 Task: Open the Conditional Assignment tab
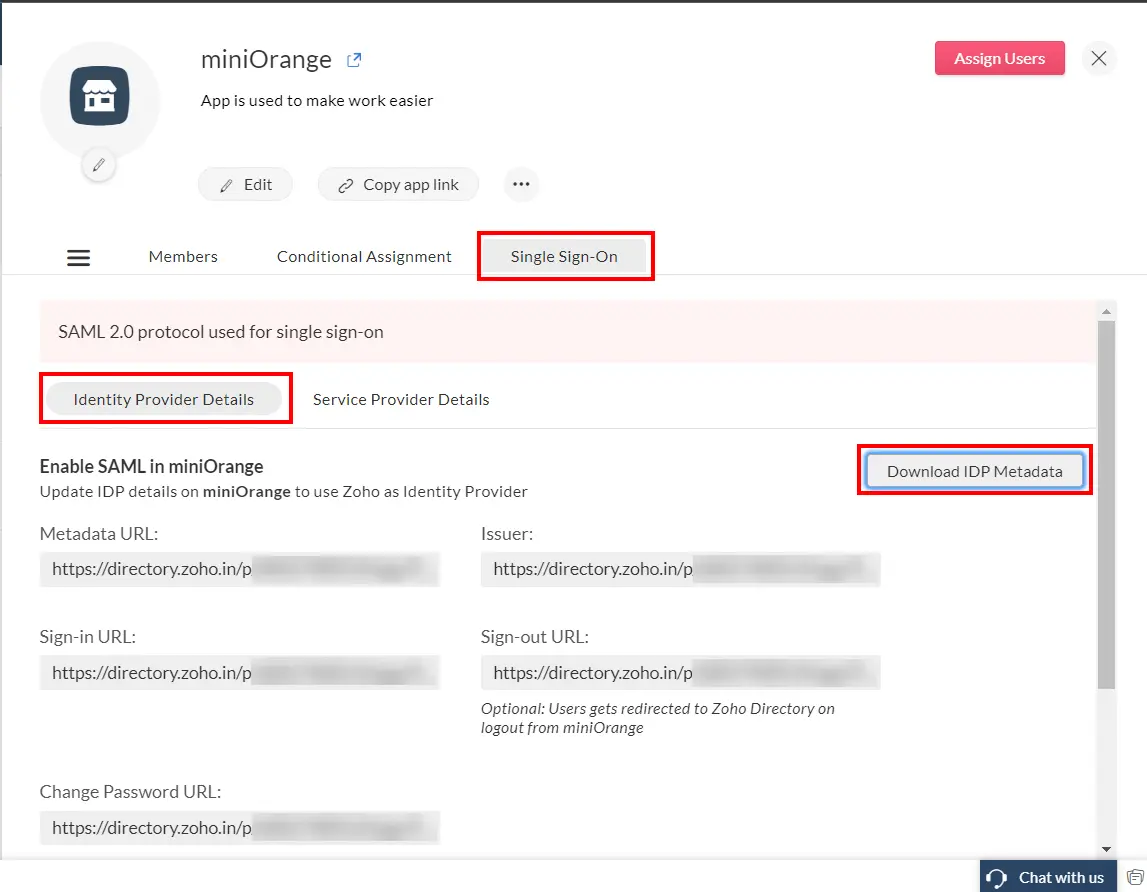tap(364, 257)
